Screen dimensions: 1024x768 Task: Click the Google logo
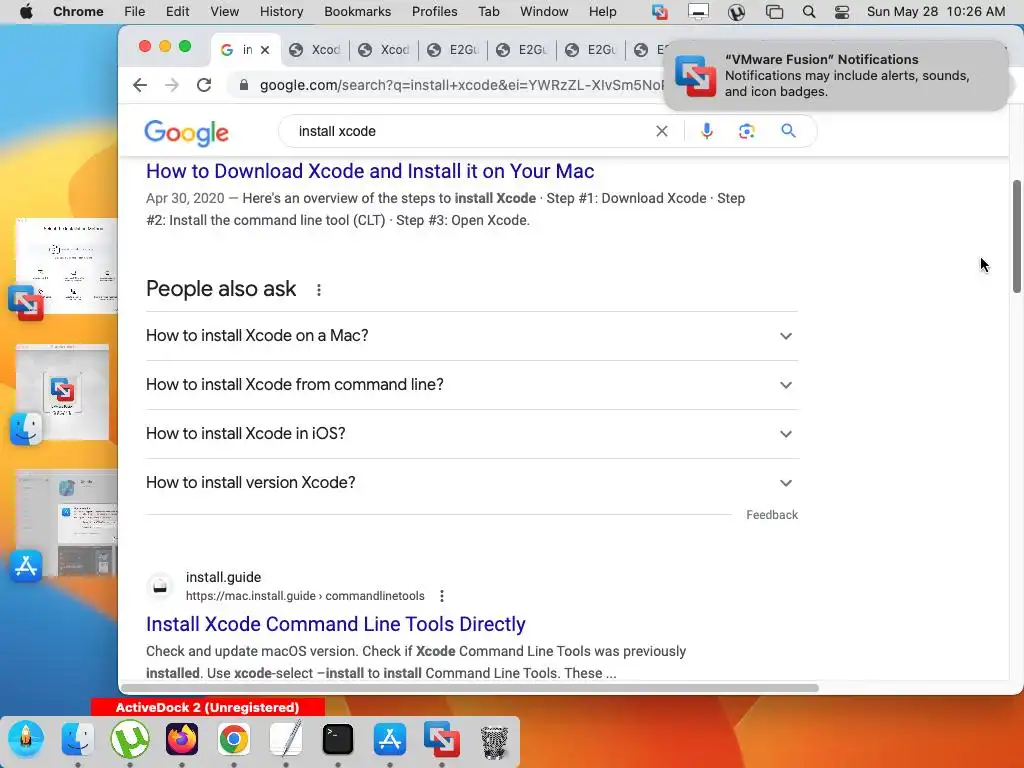[x=186, y=133]
